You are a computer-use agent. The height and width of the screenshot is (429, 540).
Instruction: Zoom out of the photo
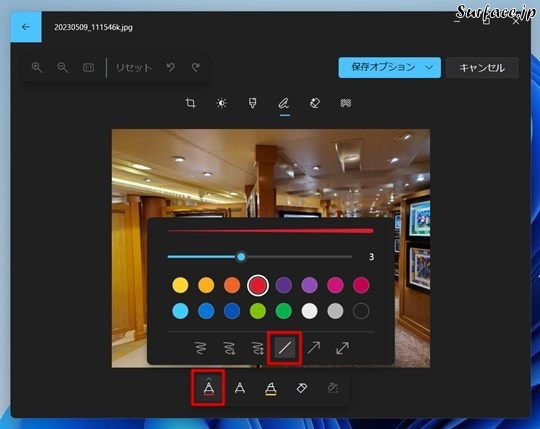tap(62, 67)
